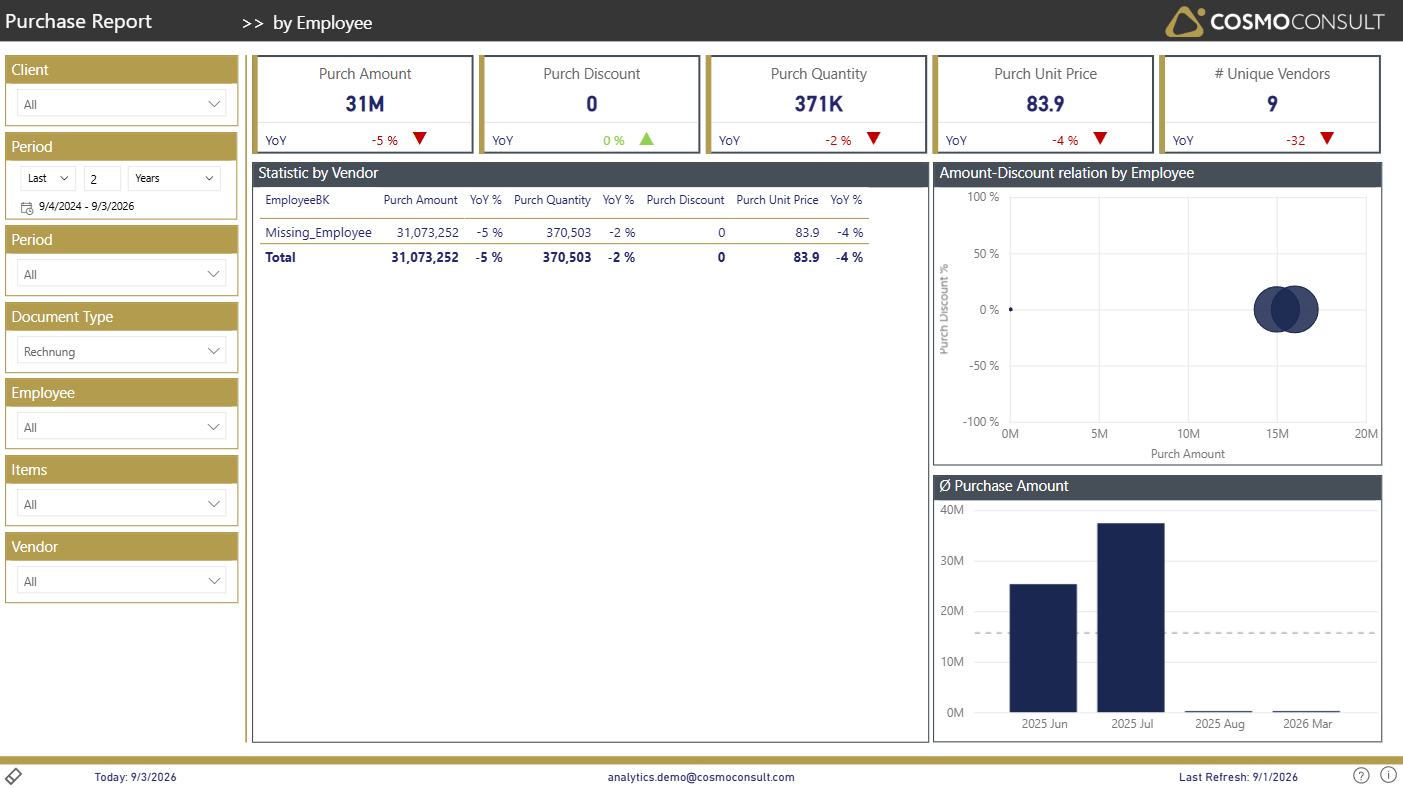The height and width of the screenshot is (789, 1403).
Task: Click the 'Amount-Discount relation by Employee' chart title
Action: point(1067,173)
